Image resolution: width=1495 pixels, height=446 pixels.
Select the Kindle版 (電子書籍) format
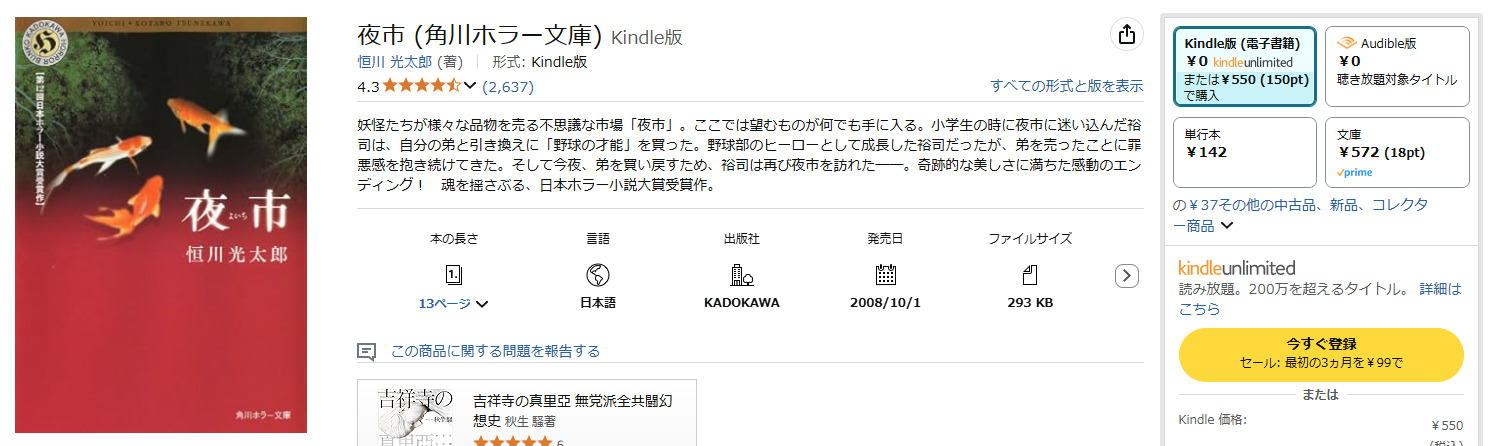click(x=1244, y=66)
